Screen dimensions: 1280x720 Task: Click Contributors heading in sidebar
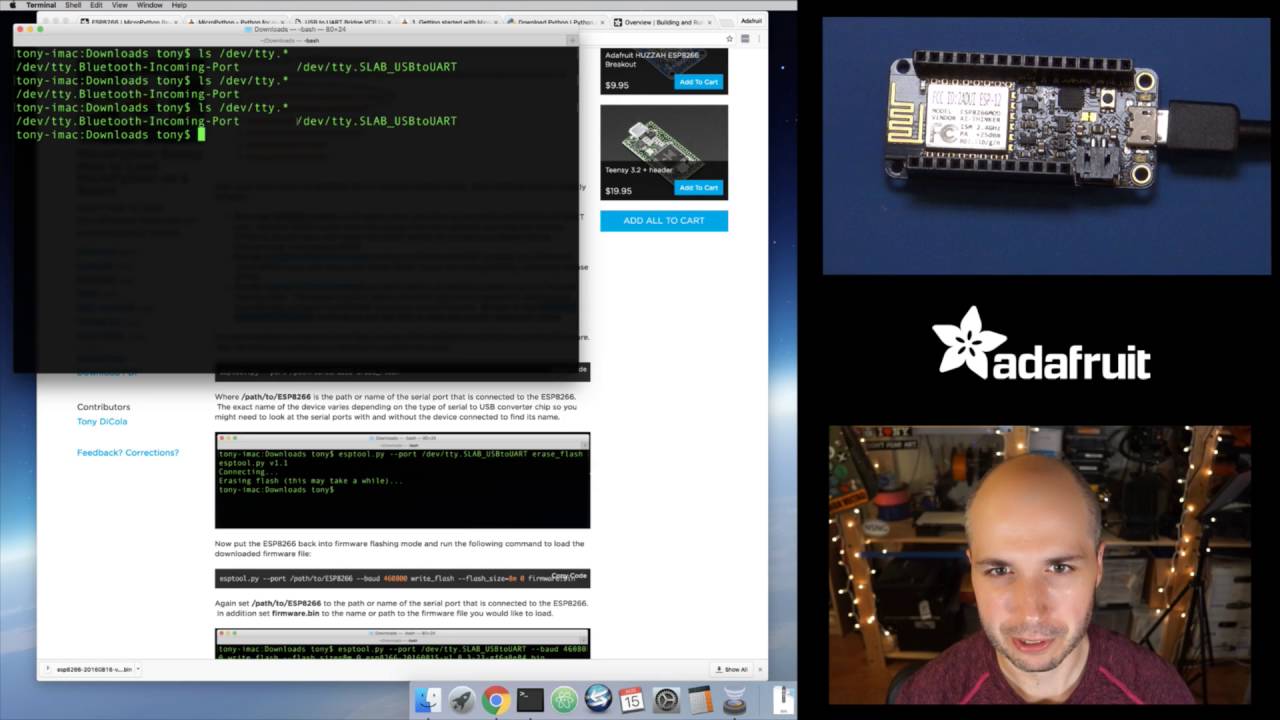[104, 407]
